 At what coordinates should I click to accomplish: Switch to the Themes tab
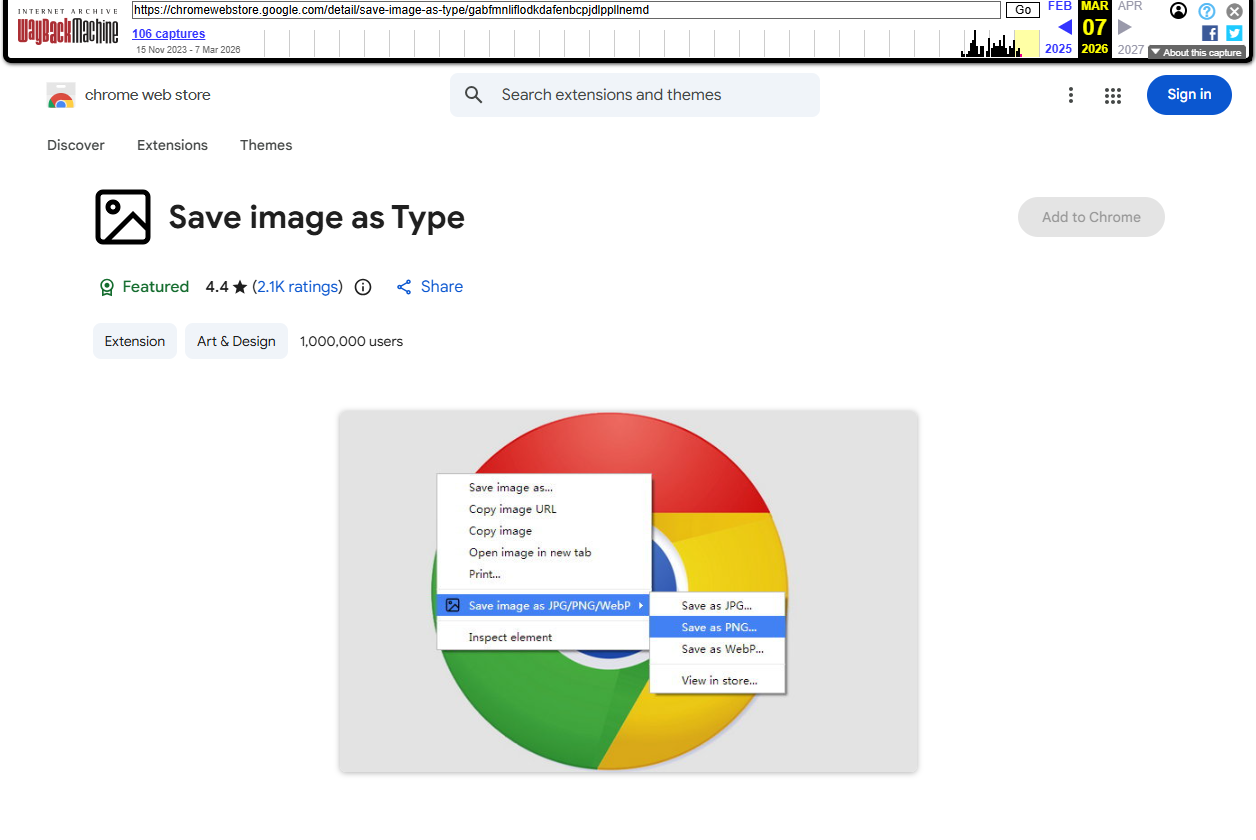[x=265, y=145]
